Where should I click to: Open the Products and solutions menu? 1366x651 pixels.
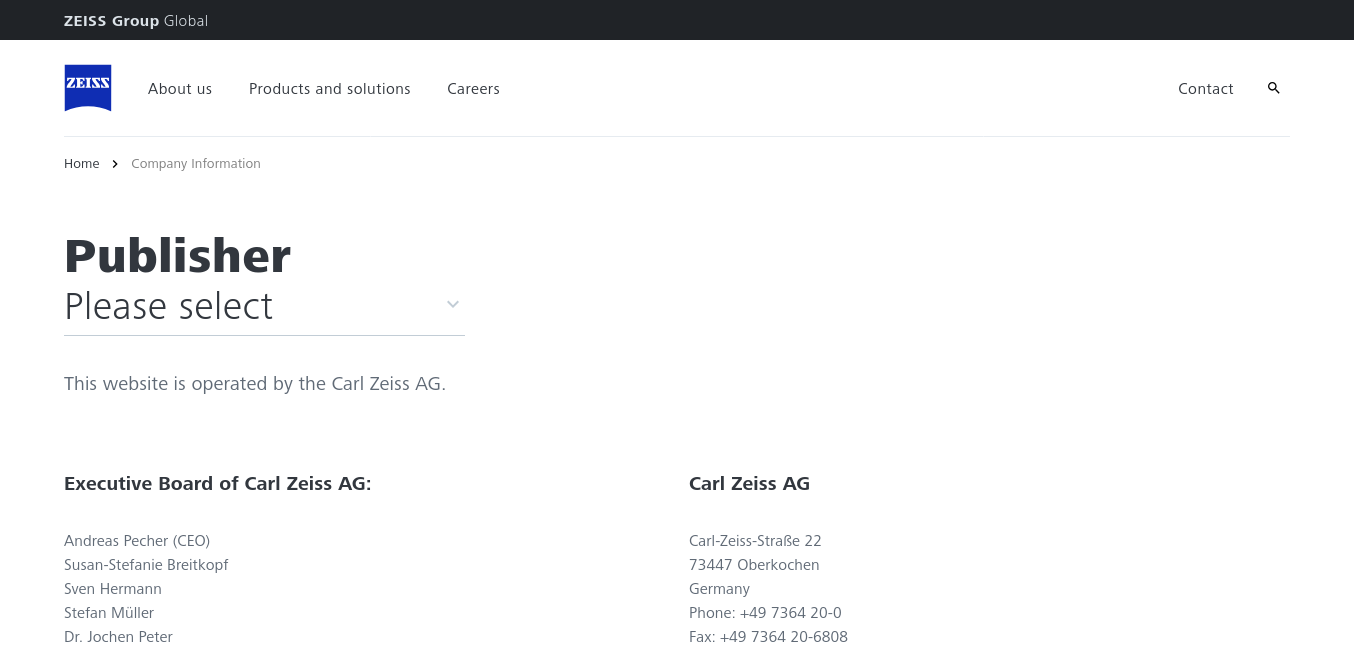point(330,89)
